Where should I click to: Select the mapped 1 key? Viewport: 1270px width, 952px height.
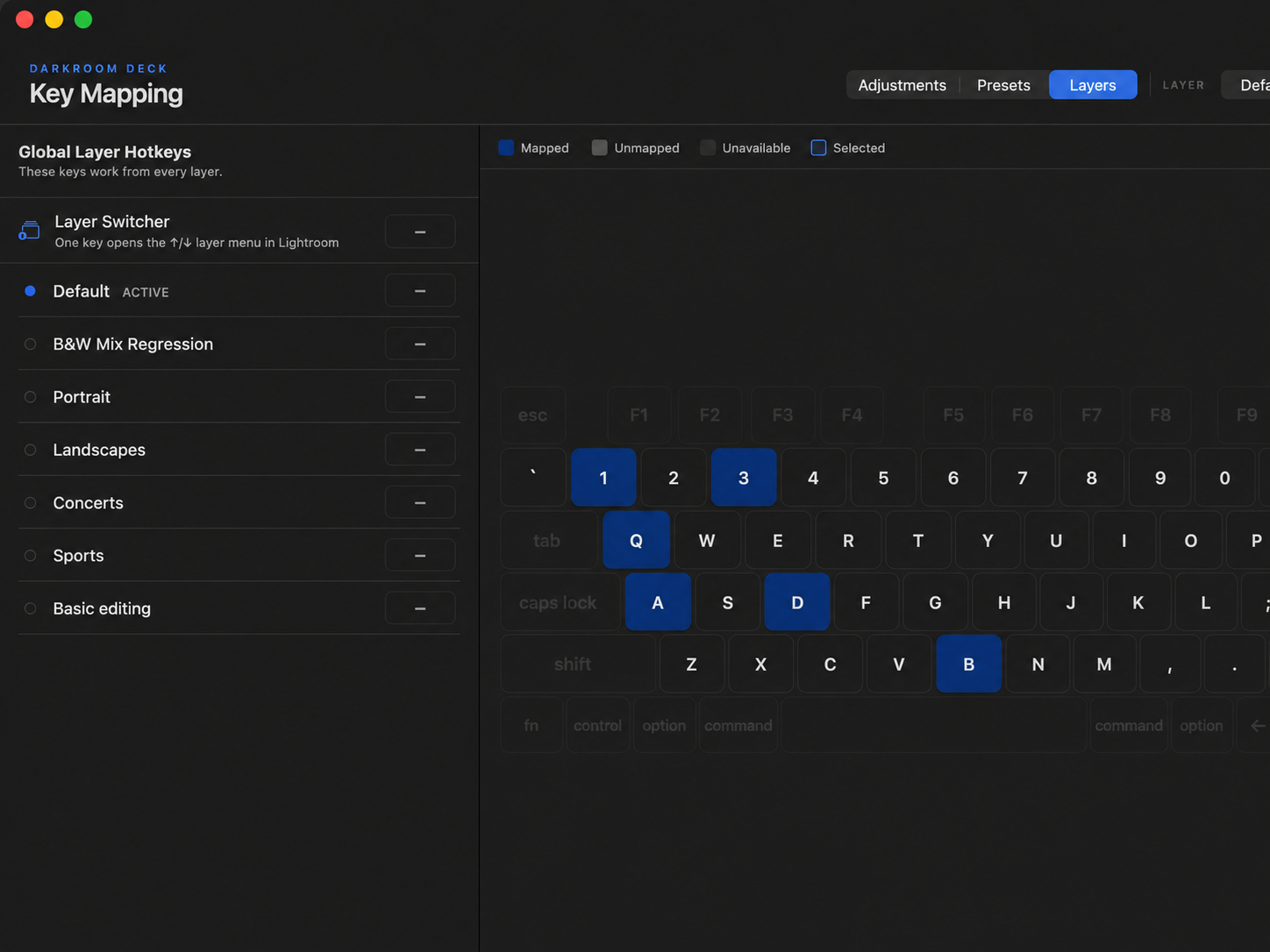603,478
